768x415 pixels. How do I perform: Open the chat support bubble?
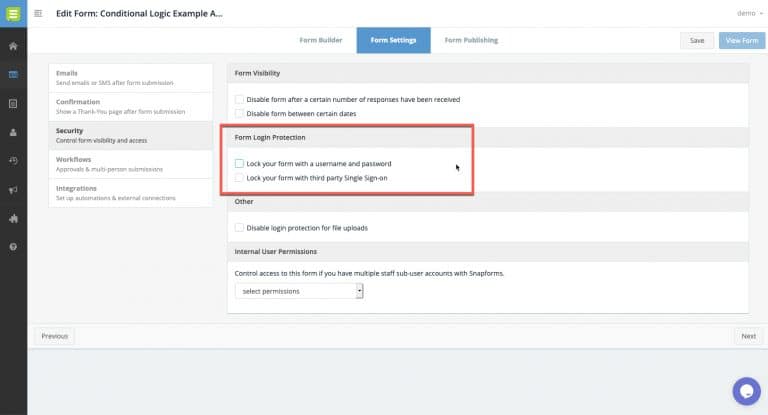coord(746,391)
